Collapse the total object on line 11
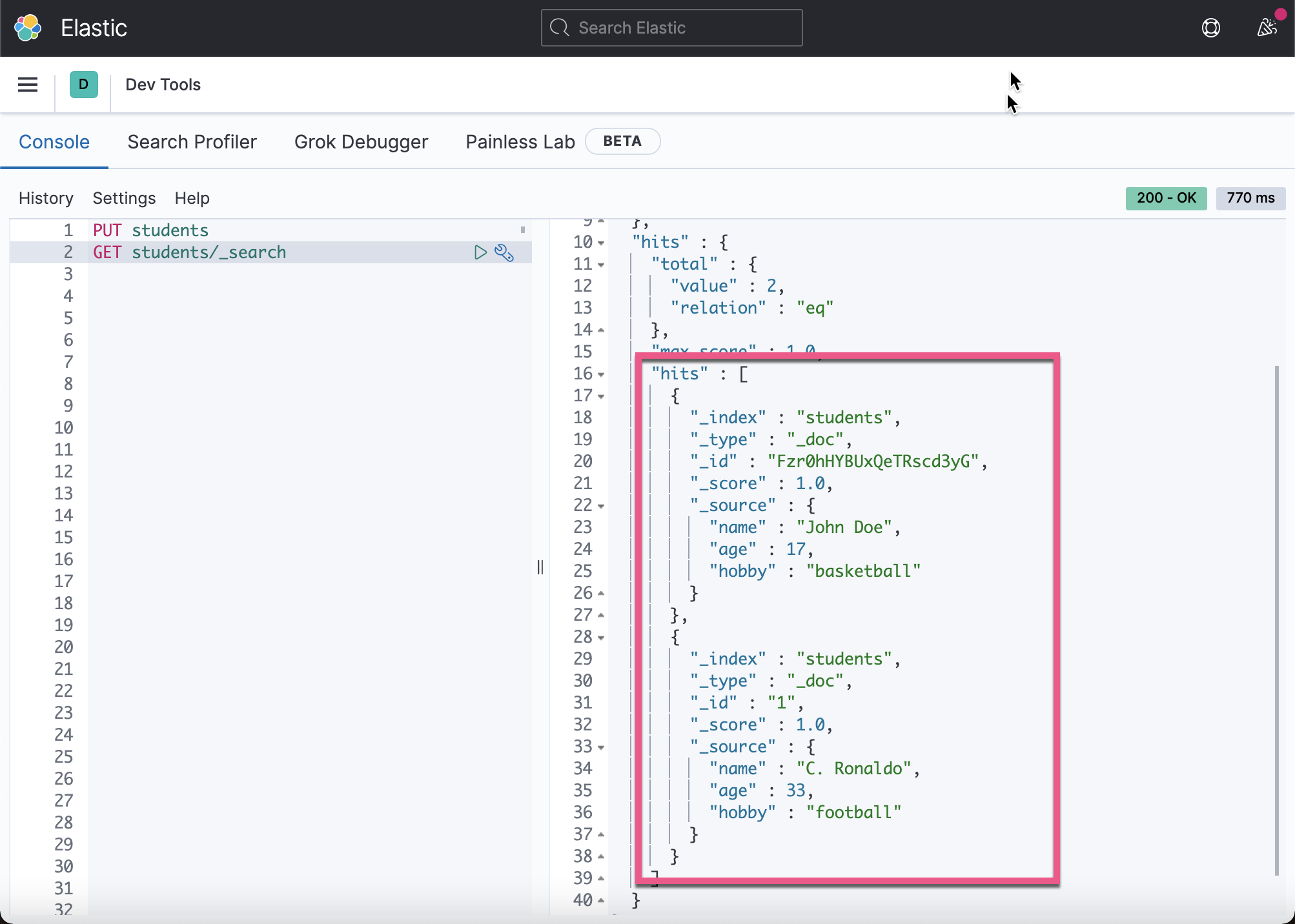This screenshot has height=924, width=1295. (x=600, y=264)
